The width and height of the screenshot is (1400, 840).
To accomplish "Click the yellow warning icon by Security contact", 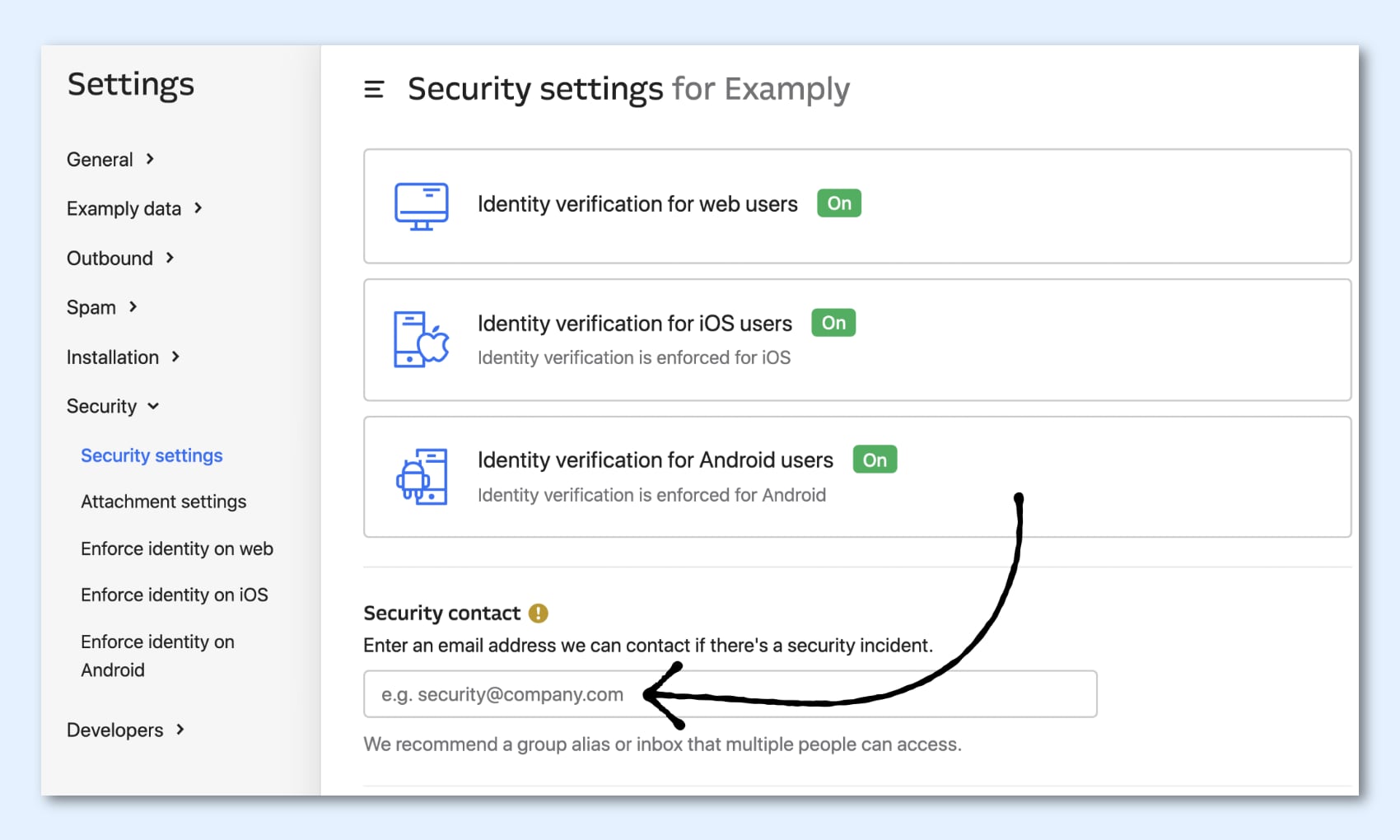I will pyautogui.click(x=539, y=614).
